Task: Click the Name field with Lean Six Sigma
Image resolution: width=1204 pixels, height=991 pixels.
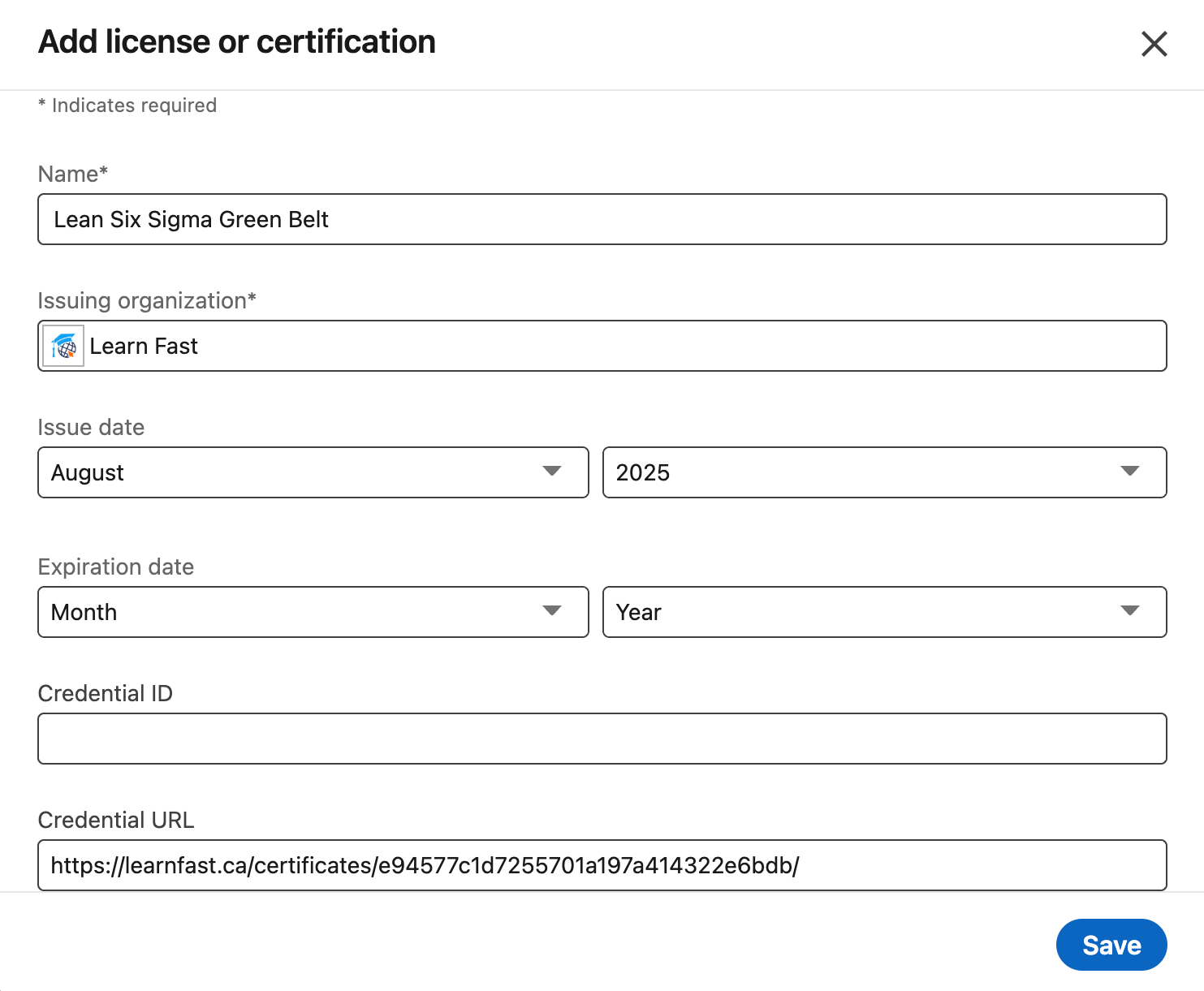Action: [x=601, y=219]
